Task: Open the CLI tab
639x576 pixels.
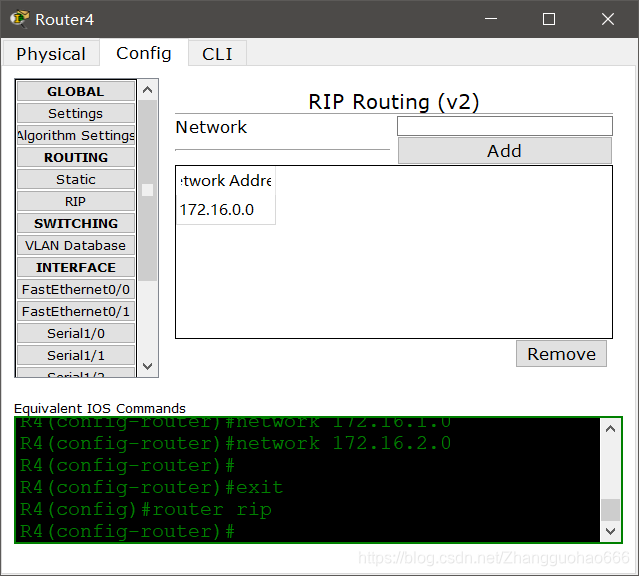Action: point(217,53)
